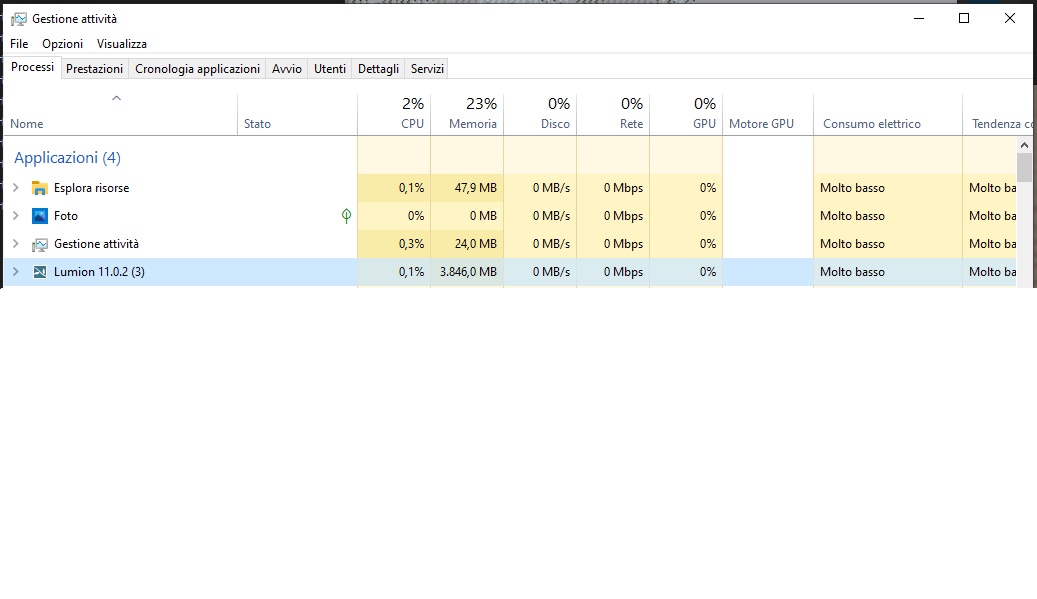The width and height of the screenshot is (1037, 599).
Task: Expand the Gestione attività process group
Action: click(16, 244)
